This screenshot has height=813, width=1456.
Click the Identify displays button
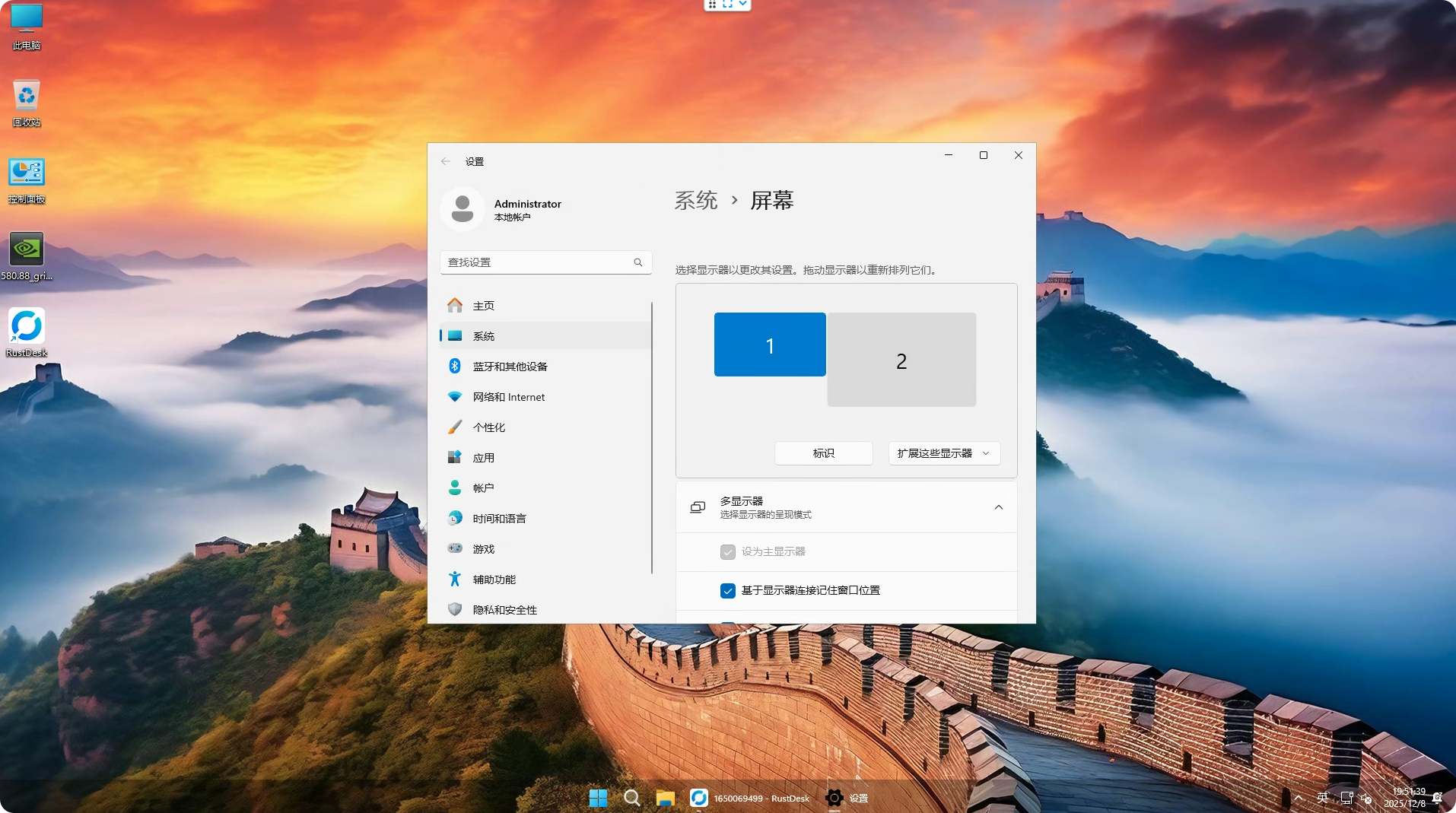[823, 453]
